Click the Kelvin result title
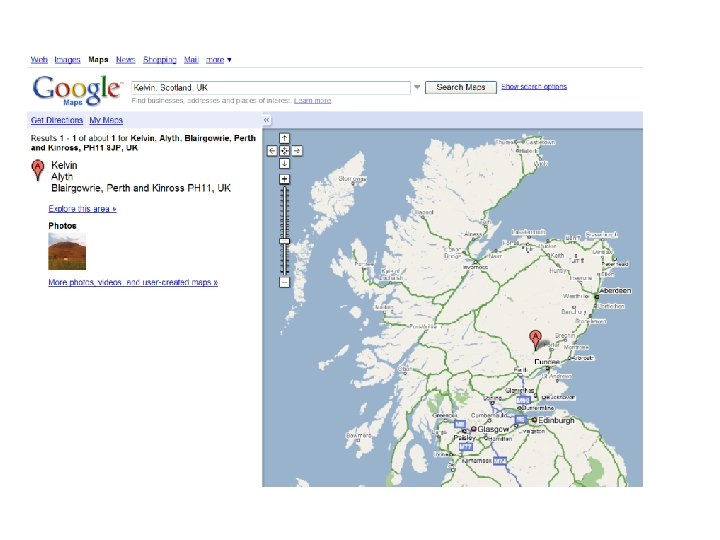The image size is (720, 540). (x=64, y=165)
